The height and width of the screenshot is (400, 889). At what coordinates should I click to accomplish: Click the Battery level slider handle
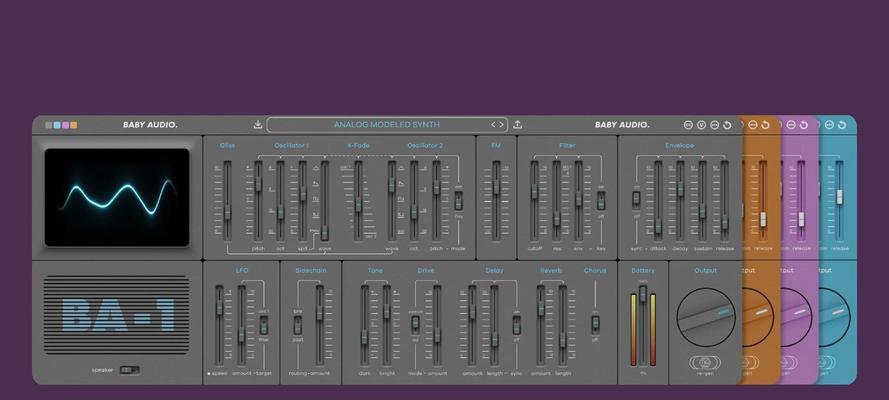click(643, 293)
